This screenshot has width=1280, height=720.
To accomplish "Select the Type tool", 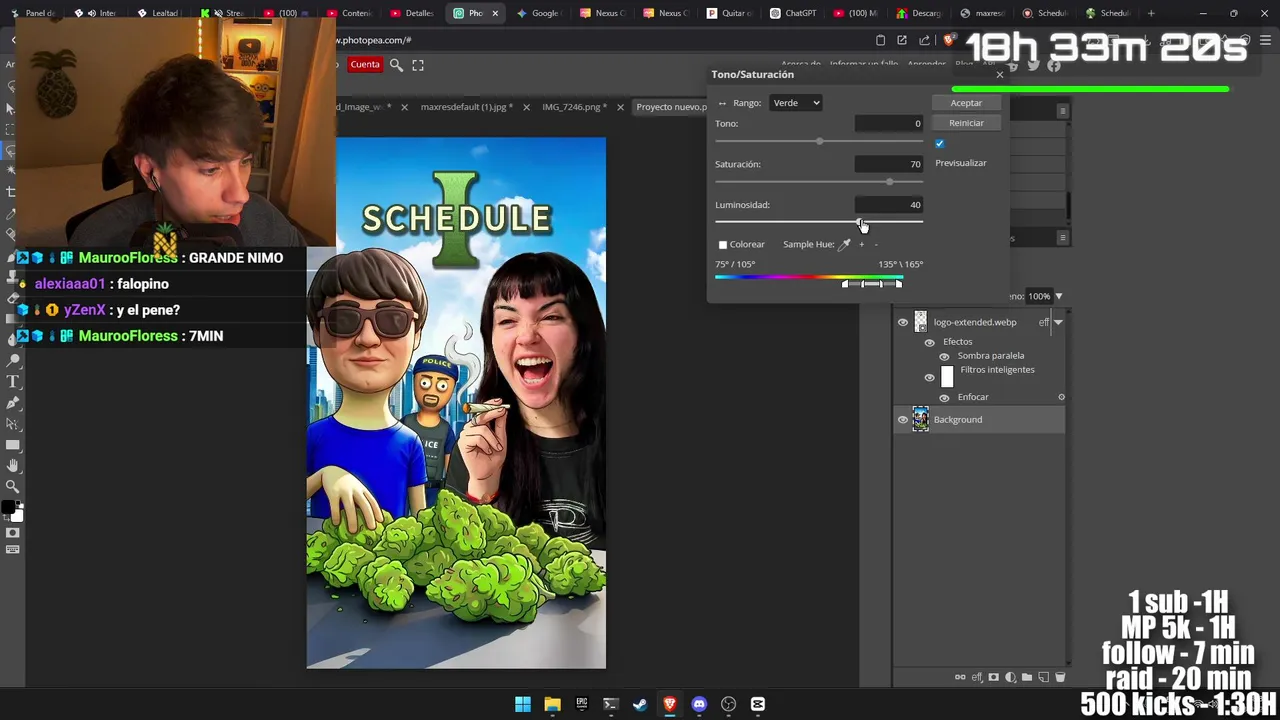I will (13, 382).
